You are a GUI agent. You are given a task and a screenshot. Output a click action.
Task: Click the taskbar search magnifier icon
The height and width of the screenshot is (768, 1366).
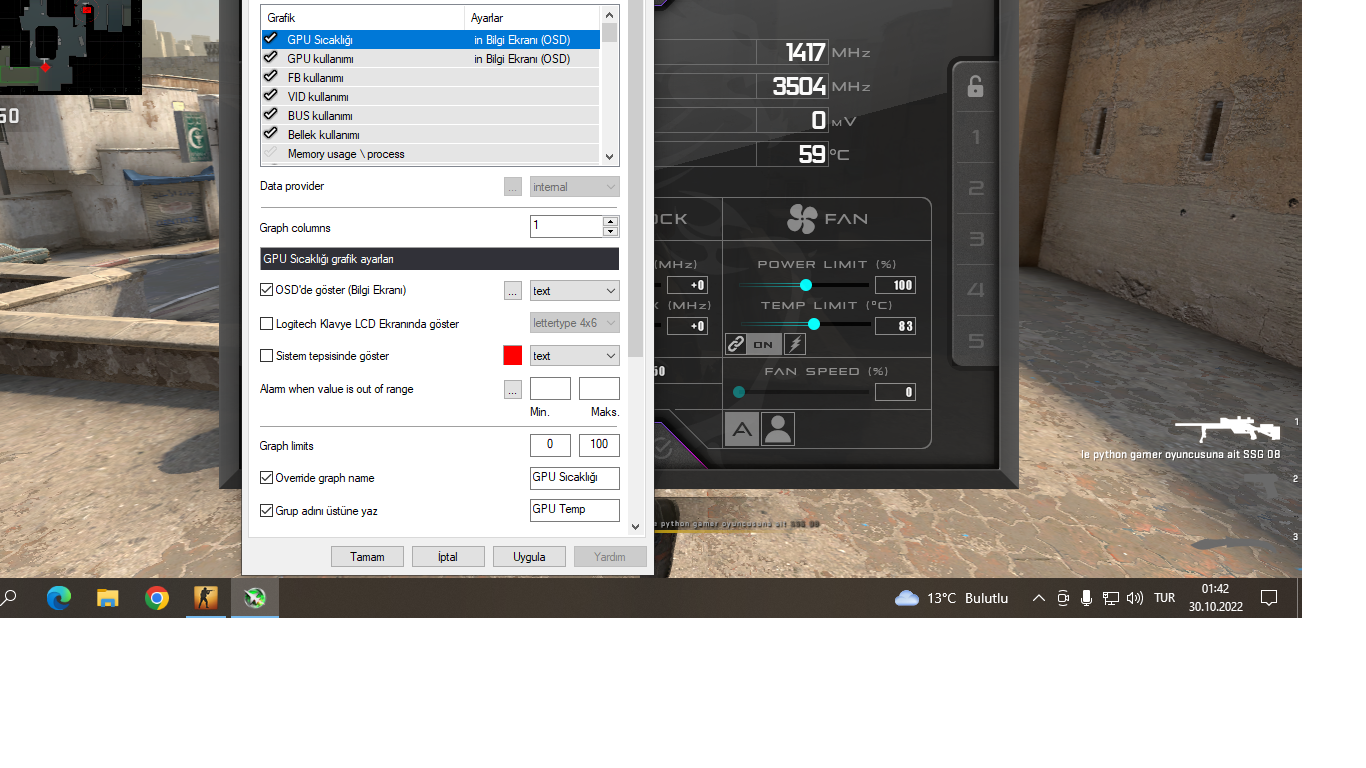(9, 598)
